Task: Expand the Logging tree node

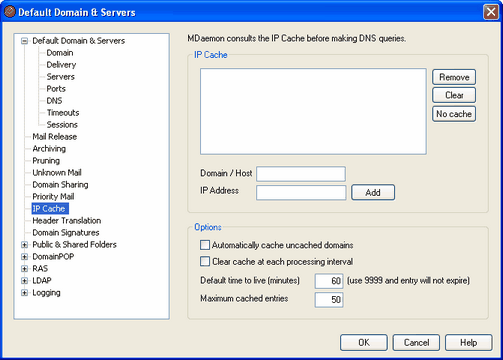Action: (24, 293)
